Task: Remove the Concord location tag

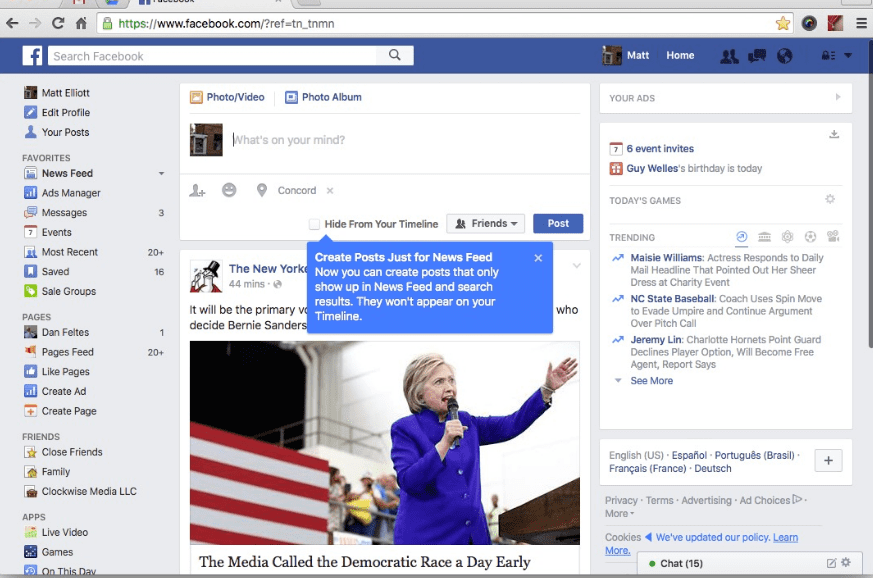Action: (330, 191)
